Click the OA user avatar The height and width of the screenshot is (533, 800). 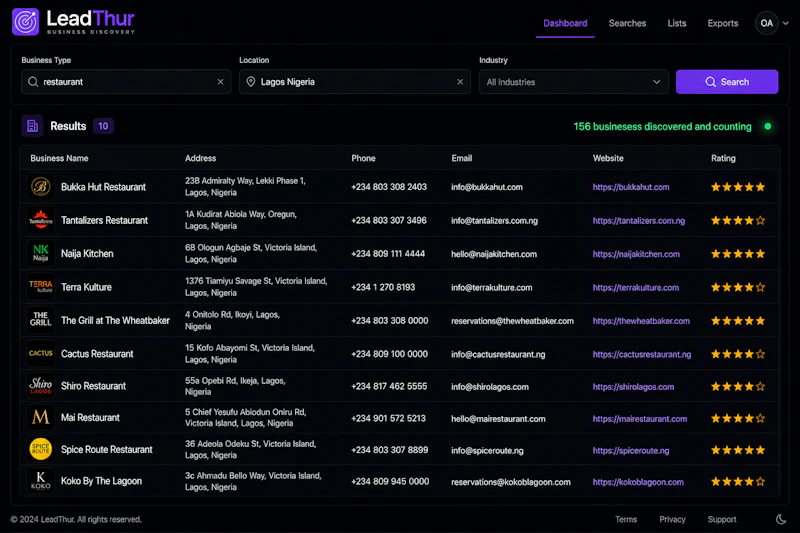click(x=766, y=23)
